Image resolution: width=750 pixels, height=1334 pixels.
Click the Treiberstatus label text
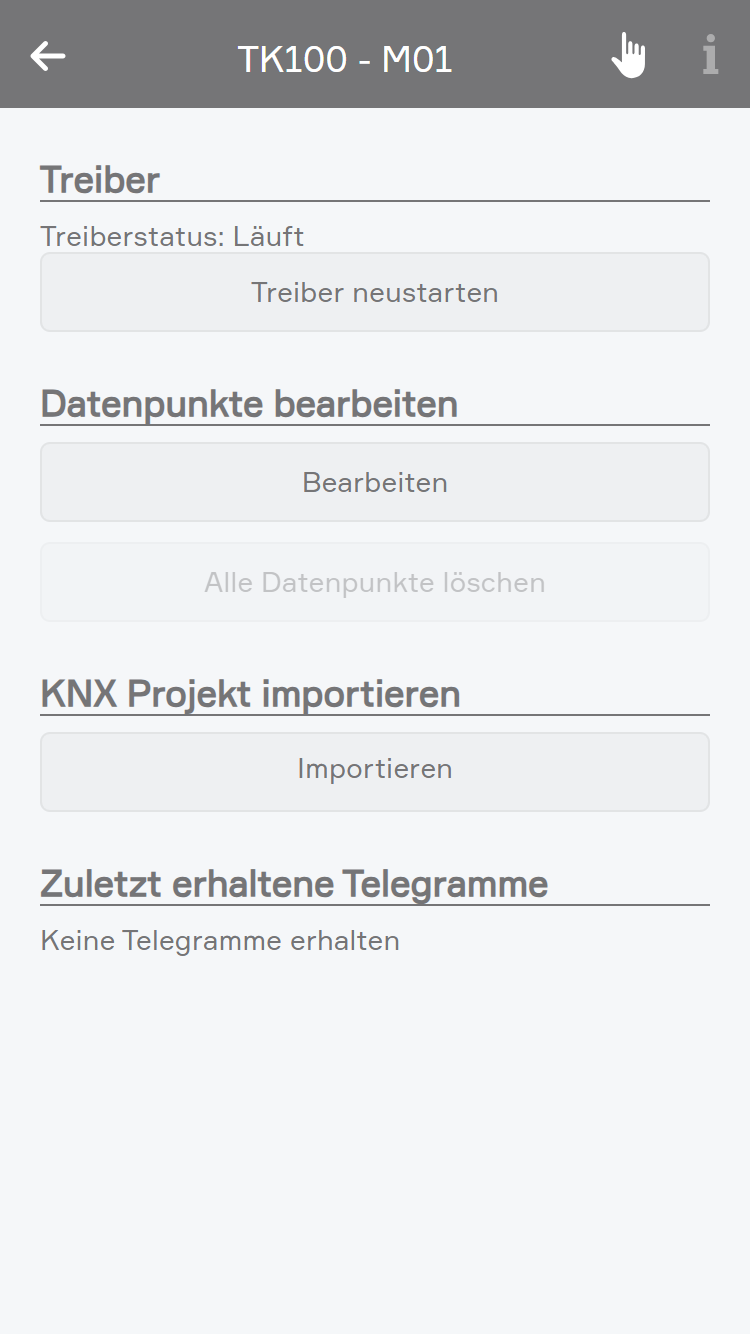click(x=132, y=237)
